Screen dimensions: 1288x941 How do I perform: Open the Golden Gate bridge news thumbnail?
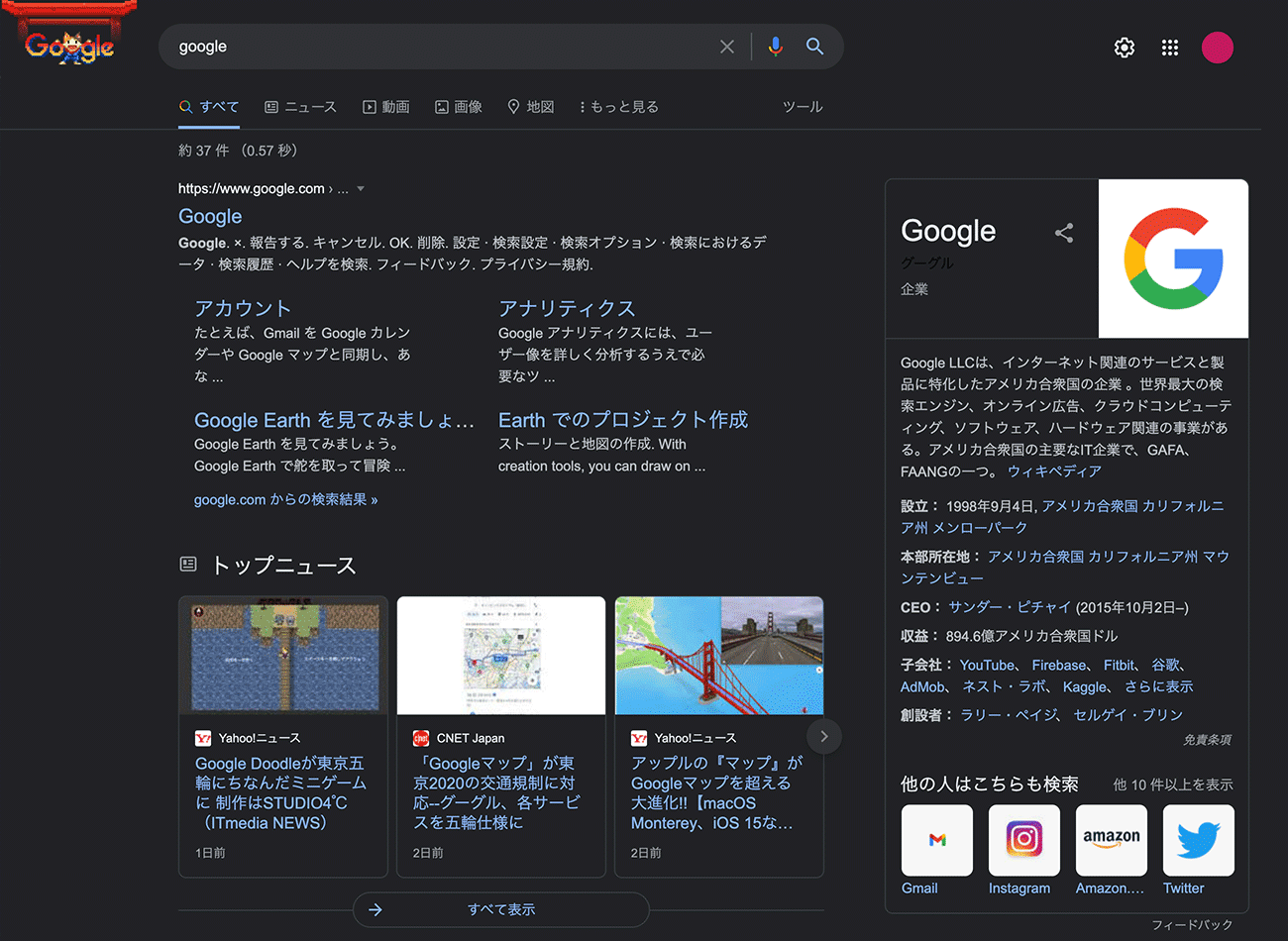tap(719, 655)
